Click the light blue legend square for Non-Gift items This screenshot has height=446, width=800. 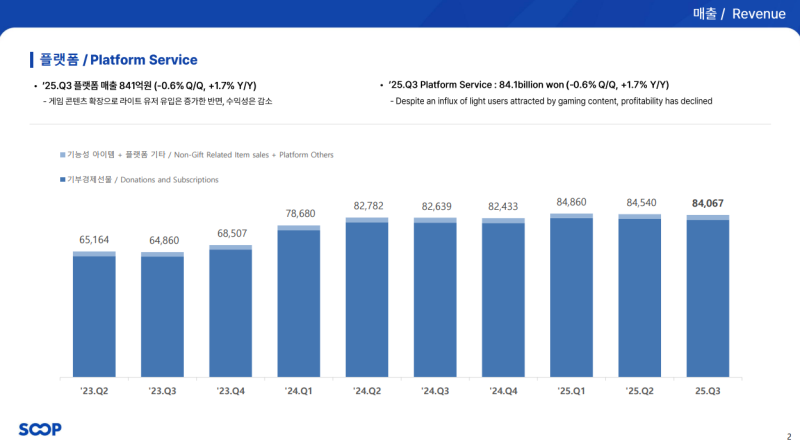62,155
